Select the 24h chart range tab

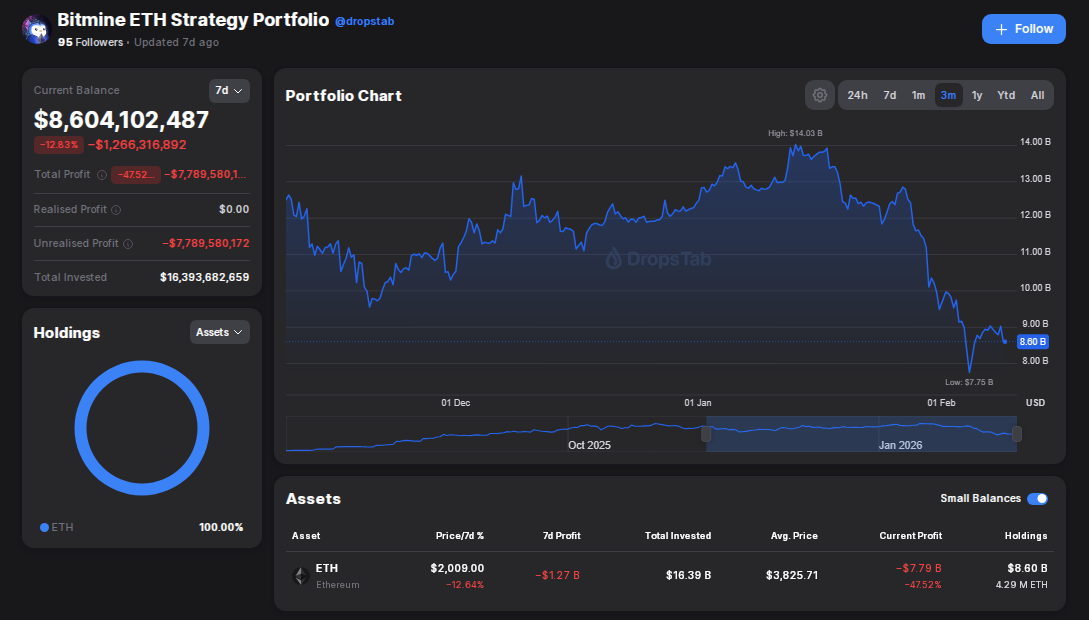(857, 95)
